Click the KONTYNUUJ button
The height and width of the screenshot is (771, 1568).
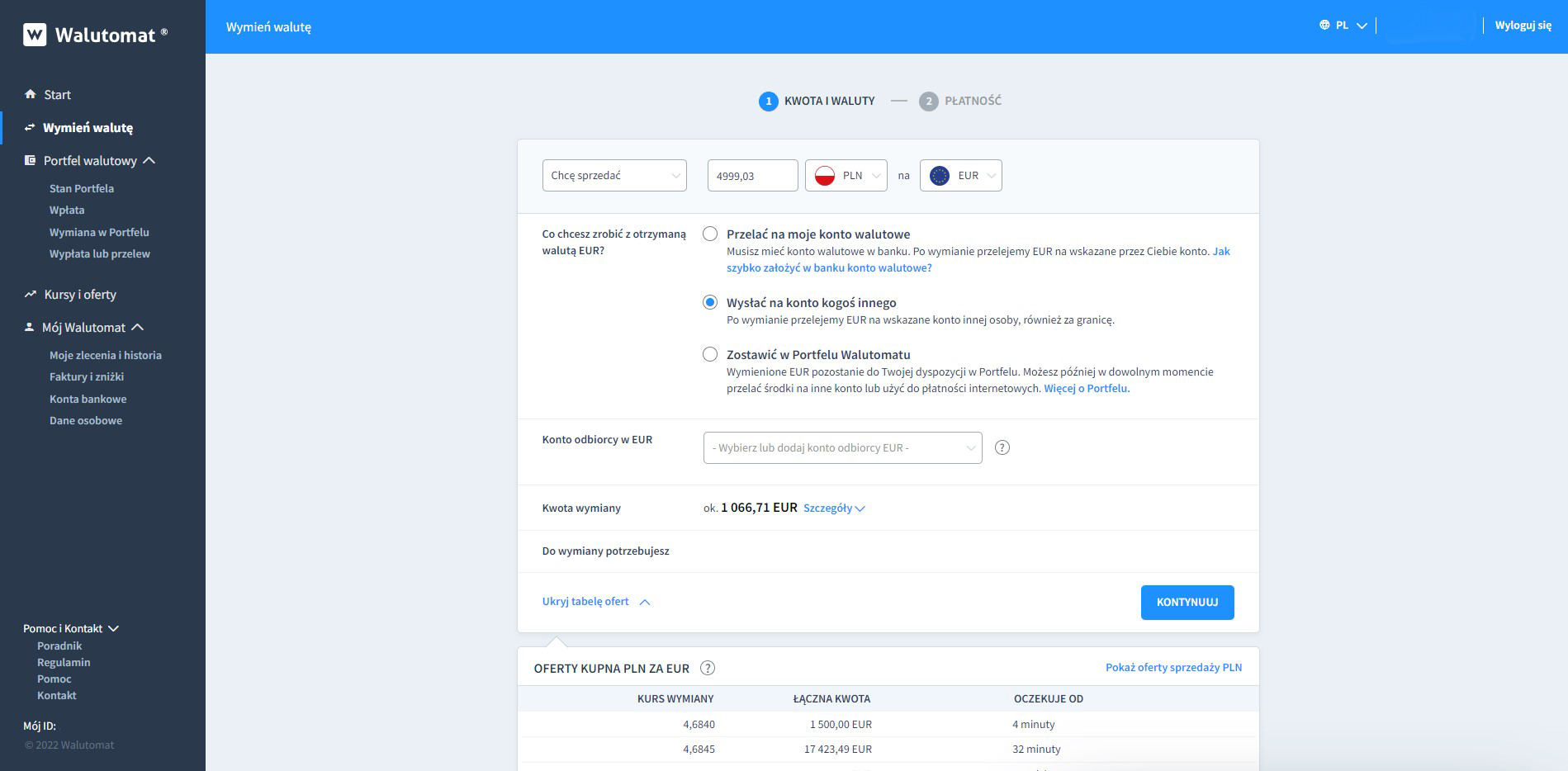[1187, 603]
